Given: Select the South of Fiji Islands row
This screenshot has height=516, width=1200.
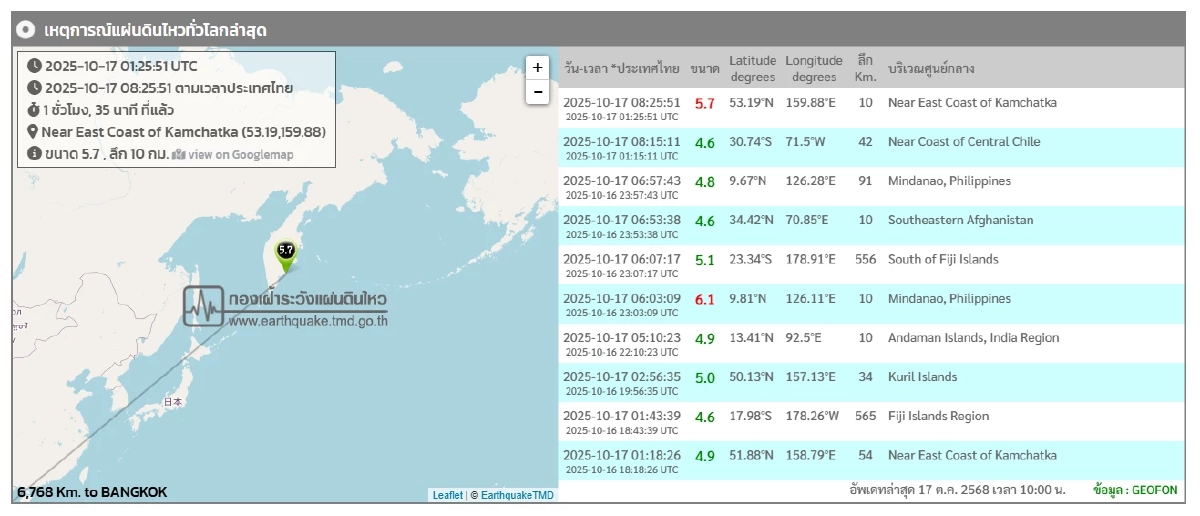Looking at the screenshot, I should [x=868, y=264].
